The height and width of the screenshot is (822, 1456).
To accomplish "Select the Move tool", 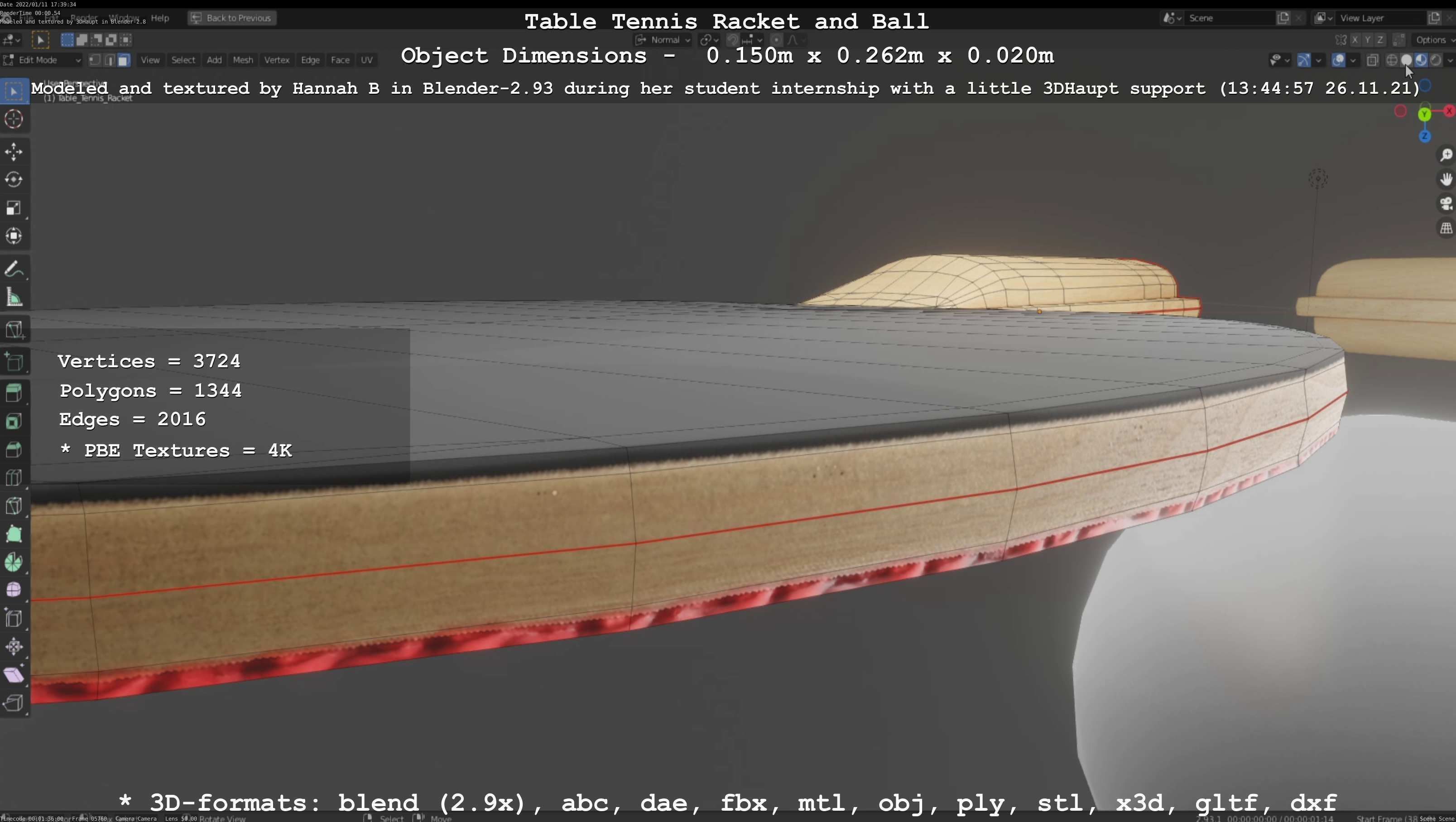I will pyautogui.click(x=14, y=152).
